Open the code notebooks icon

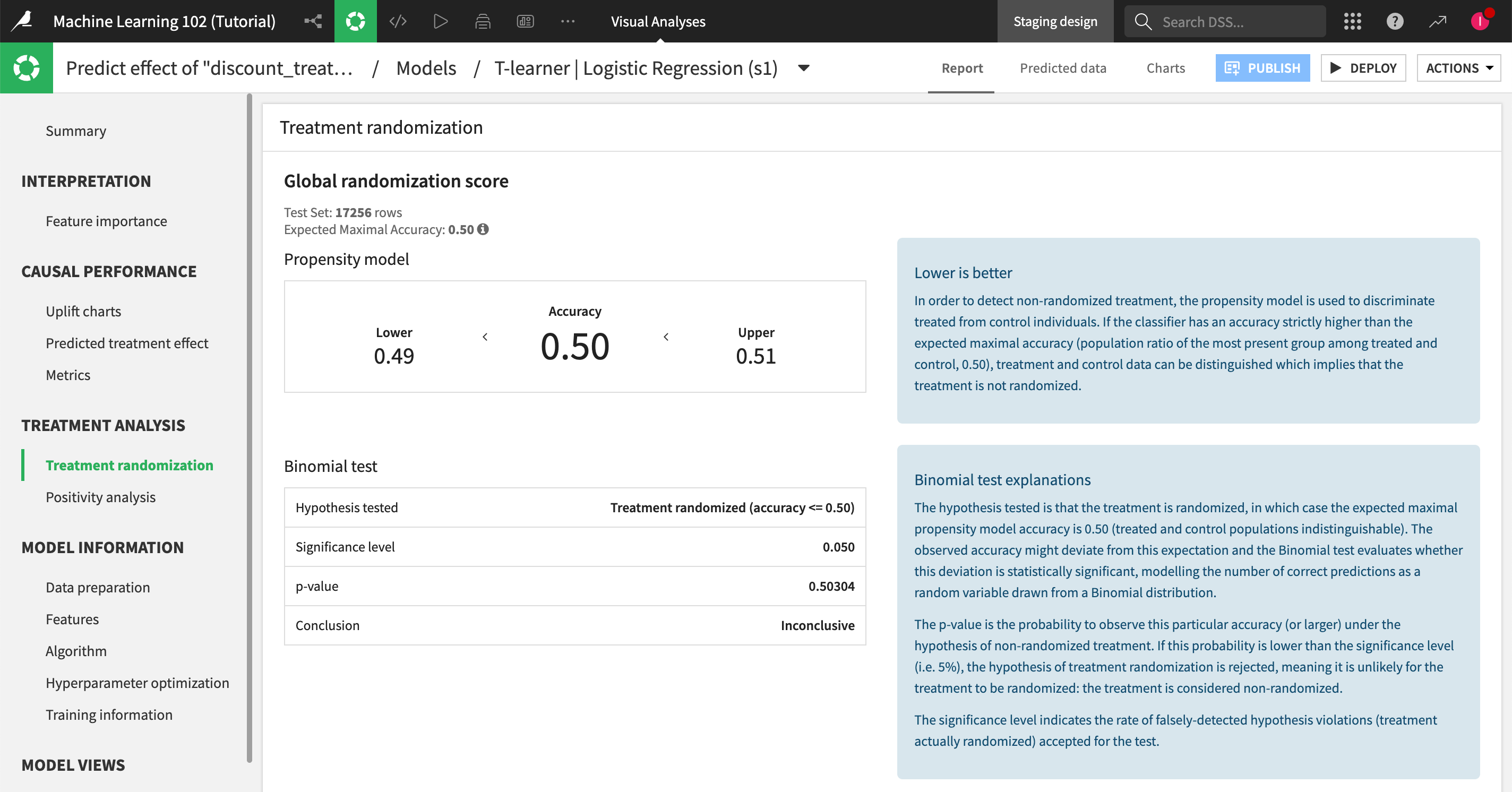click(x=398, y=21)
